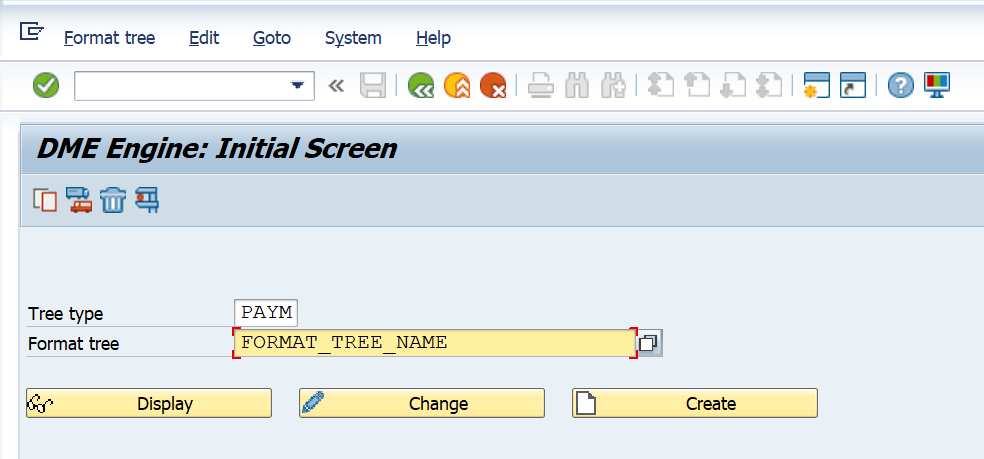The height and width of the screenshot is (459, 984).
Task: Click the Tree type field containing PAYM
Action: coord(265,313)
